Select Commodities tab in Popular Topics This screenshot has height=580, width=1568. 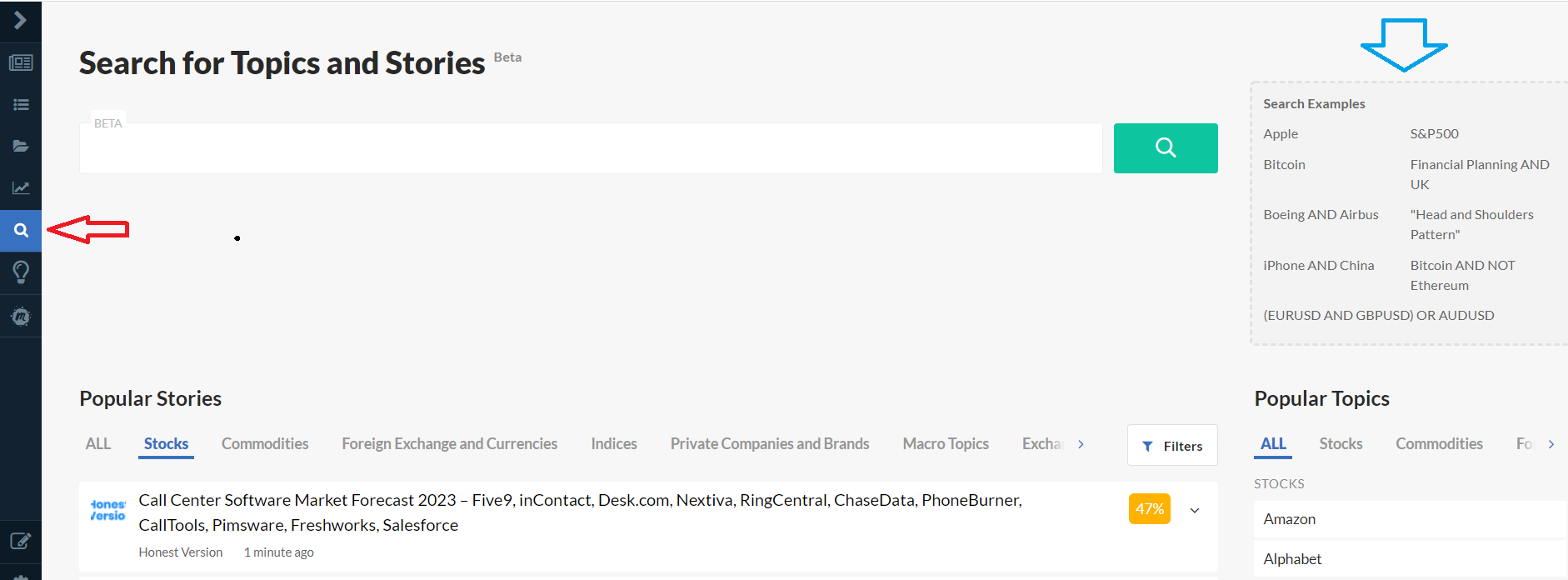click(1439, 444)
